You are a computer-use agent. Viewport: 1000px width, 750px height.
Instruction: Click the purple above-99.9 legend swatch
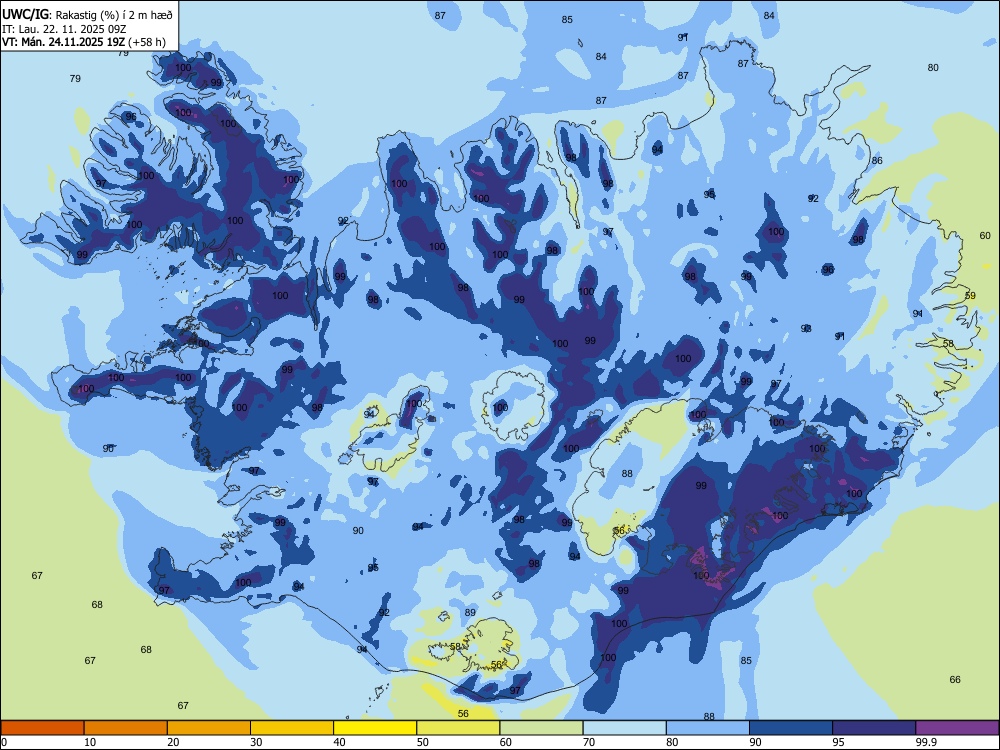(x=957, y=728)
